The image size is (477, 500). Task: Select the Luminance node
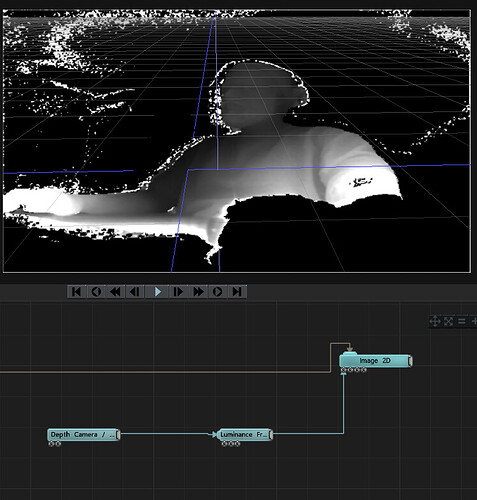pyautogui.click(x=244, y=435)
